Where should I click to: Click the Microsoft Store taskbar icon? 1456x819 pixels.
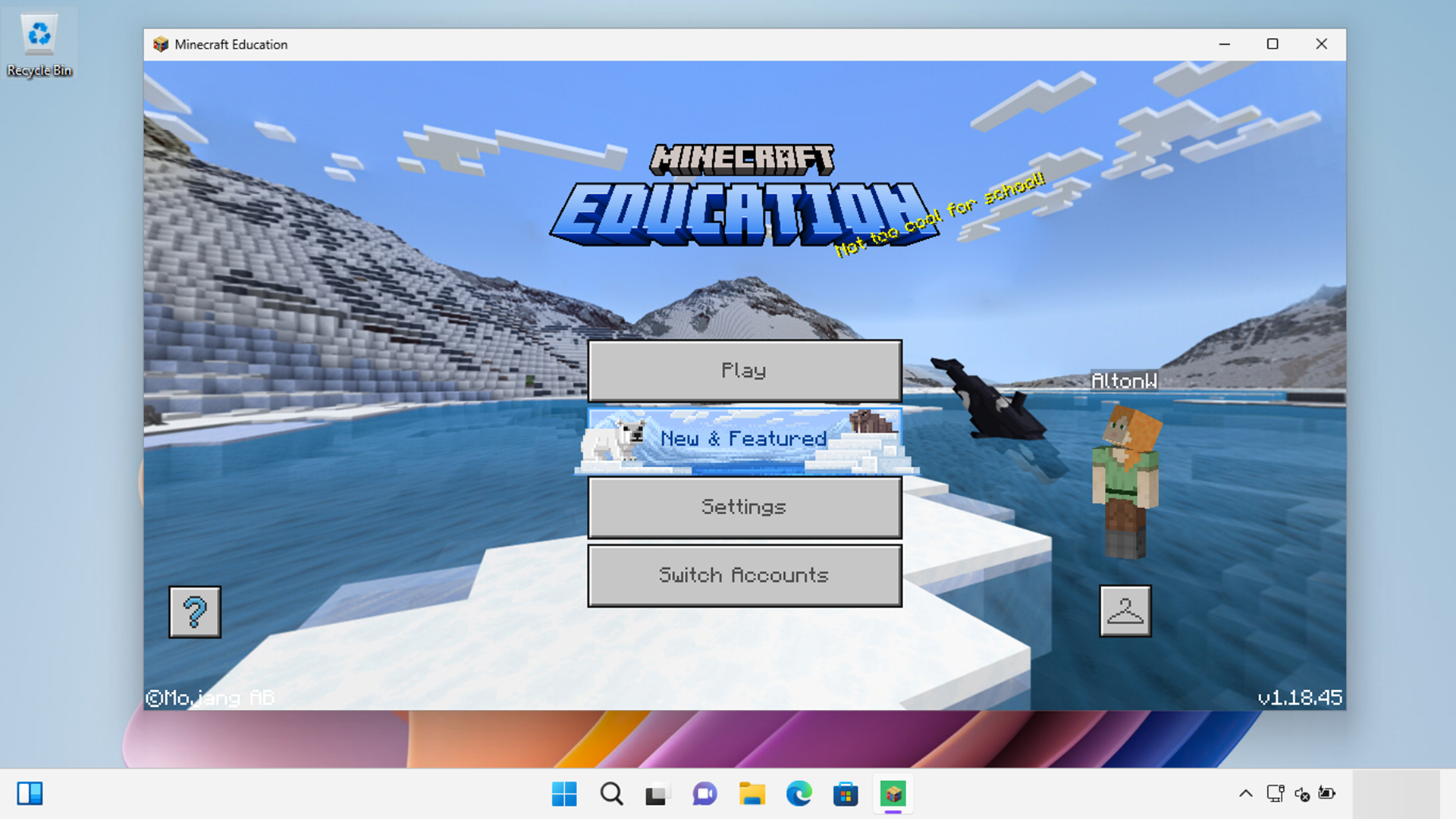(845, 793)
